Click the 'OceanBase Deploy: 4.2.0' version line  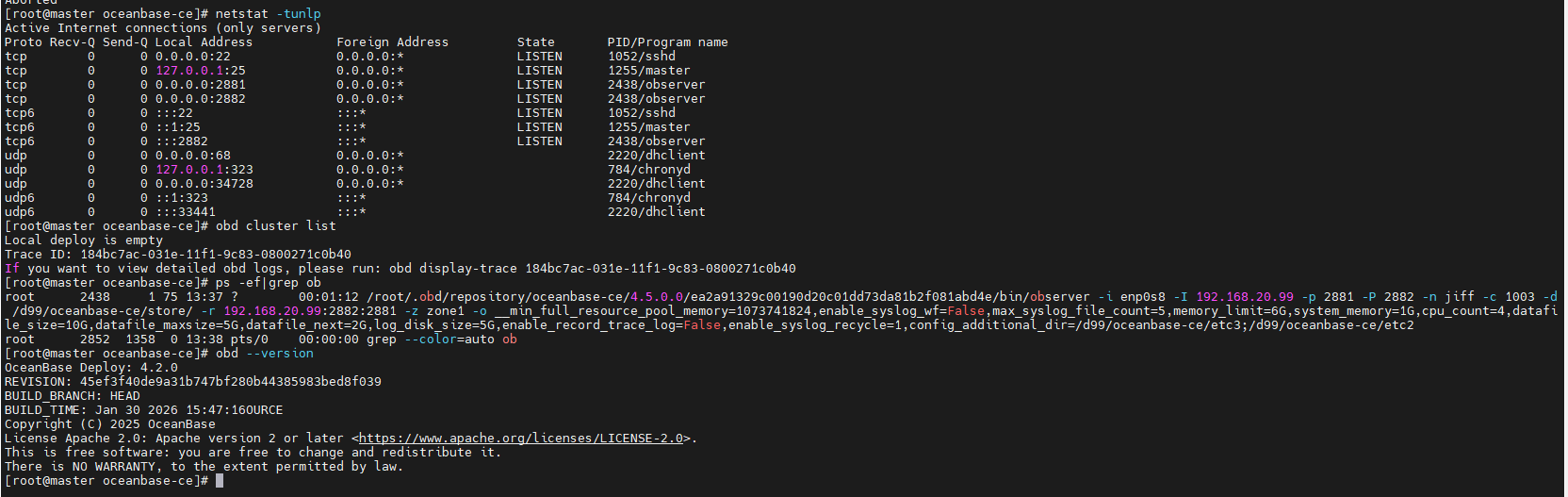90,368
